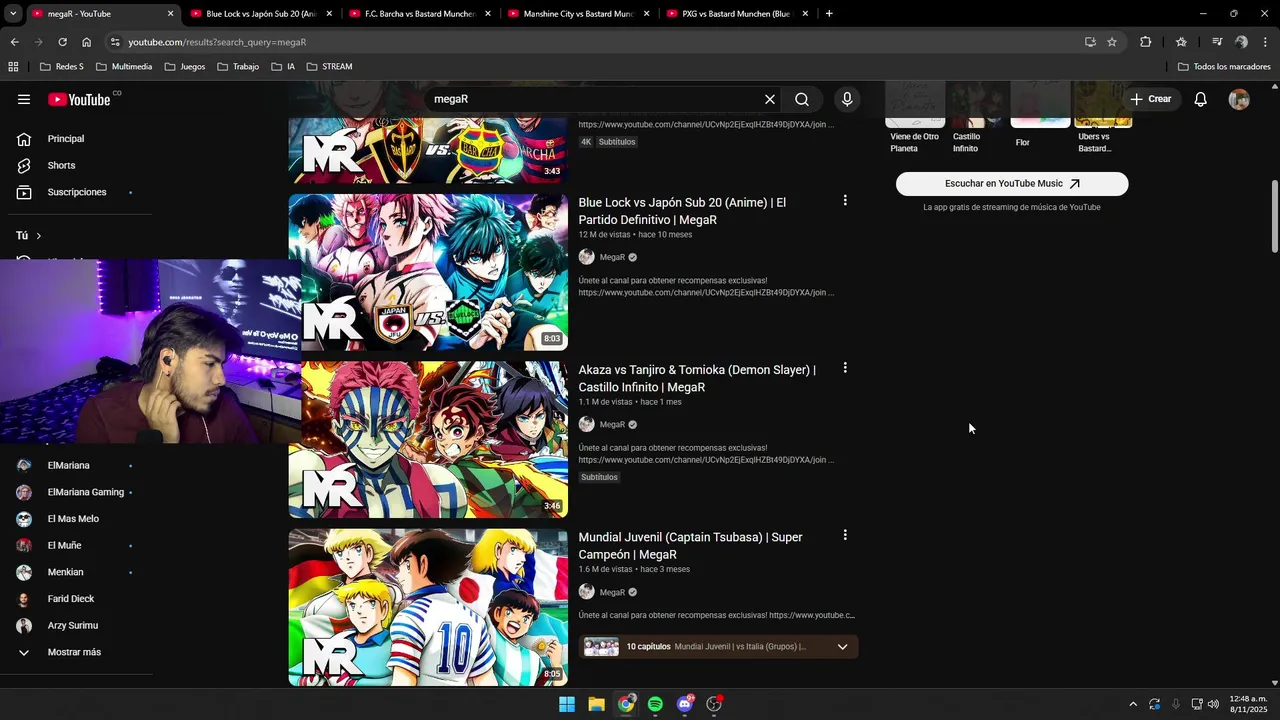Open the STREAM bookmarks folder
Image resolution: width=1280 pixels, height=720 pixels.
tap(329, 67)
